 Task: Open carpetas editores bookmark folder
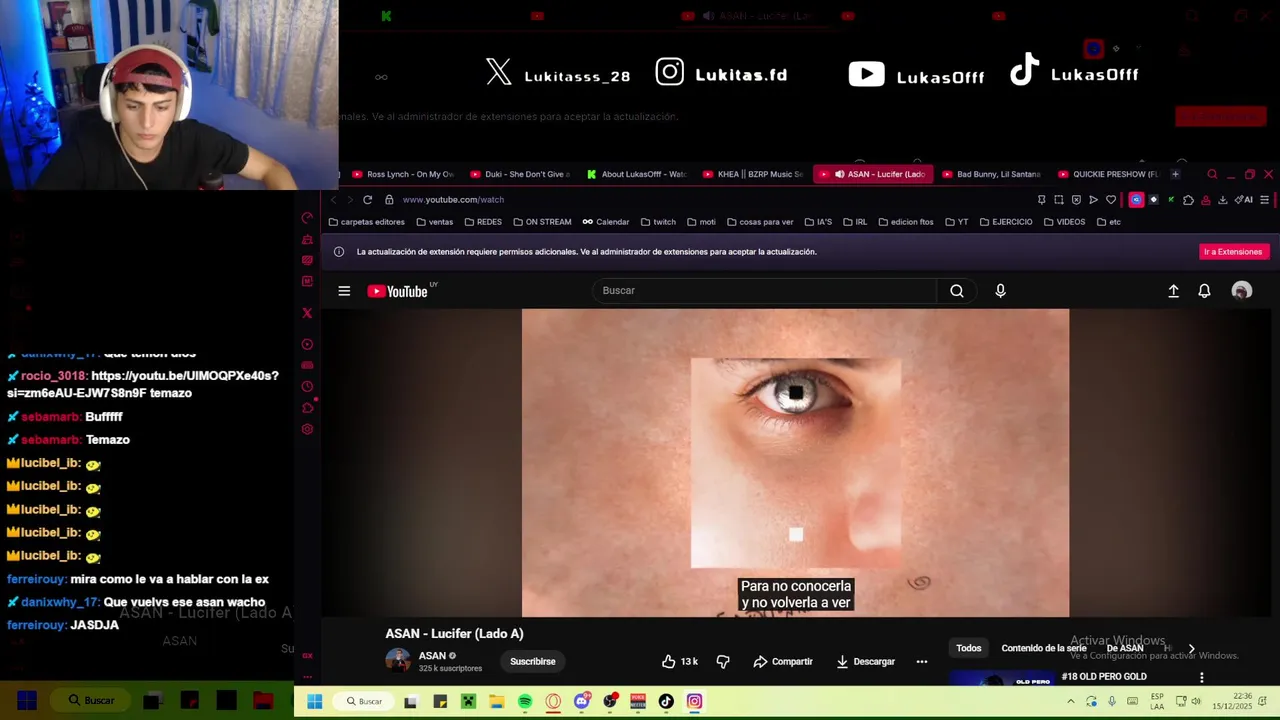click(366, 222)
